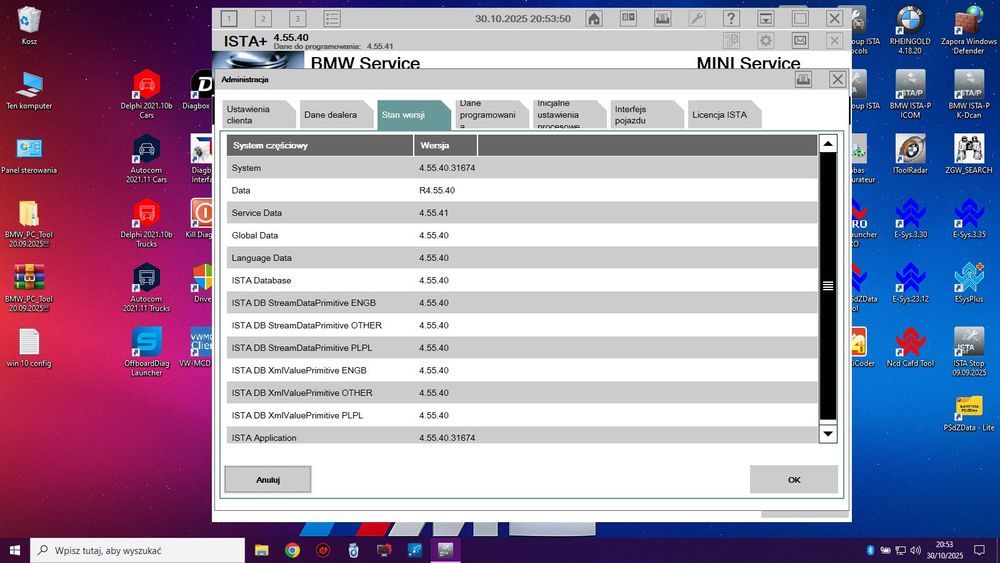Viewport: 1000px width, 563px height.
Task: Open notification center in system tray
Action: (x=979, y=550)
